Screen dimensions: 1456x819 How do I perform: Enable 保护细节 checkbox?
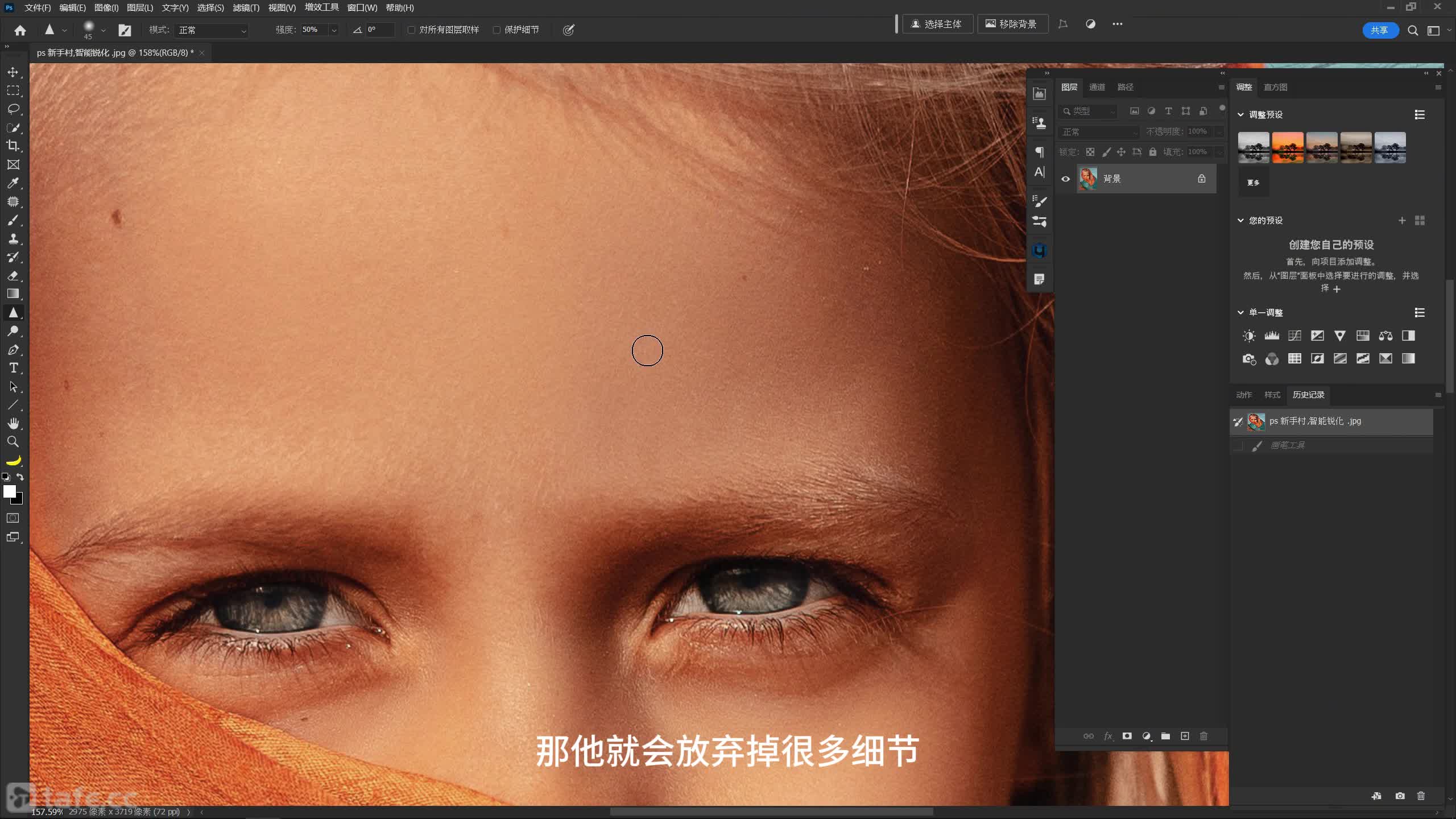pos(497,30)
